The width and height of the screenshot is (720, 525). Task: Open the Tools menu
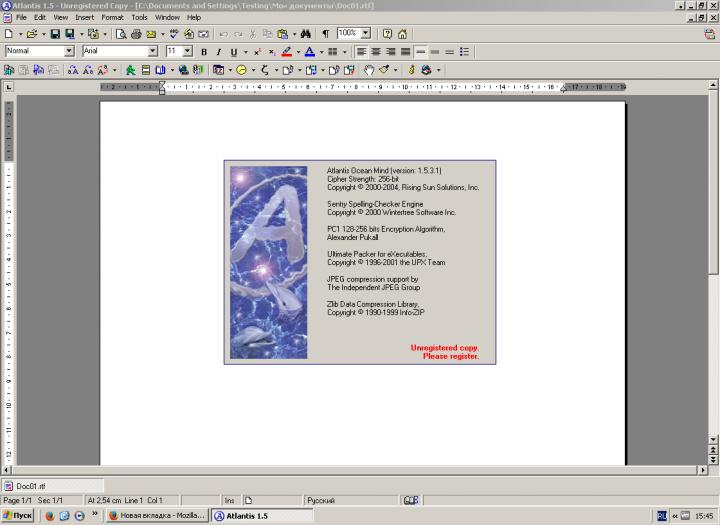tap(140, 17)
